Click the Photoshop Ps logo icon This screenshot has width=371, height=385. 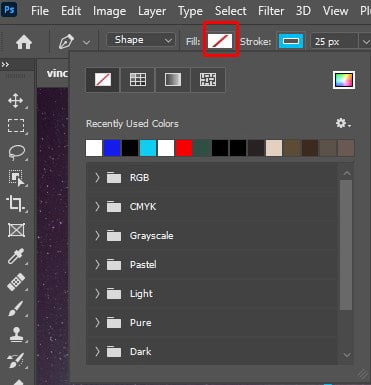click(x=9, y=9)
